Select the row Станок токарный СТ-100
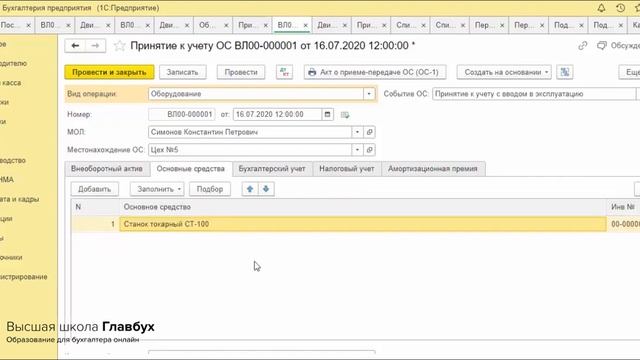The width and height of the screenshot is (640, 360). coord(362,224)
